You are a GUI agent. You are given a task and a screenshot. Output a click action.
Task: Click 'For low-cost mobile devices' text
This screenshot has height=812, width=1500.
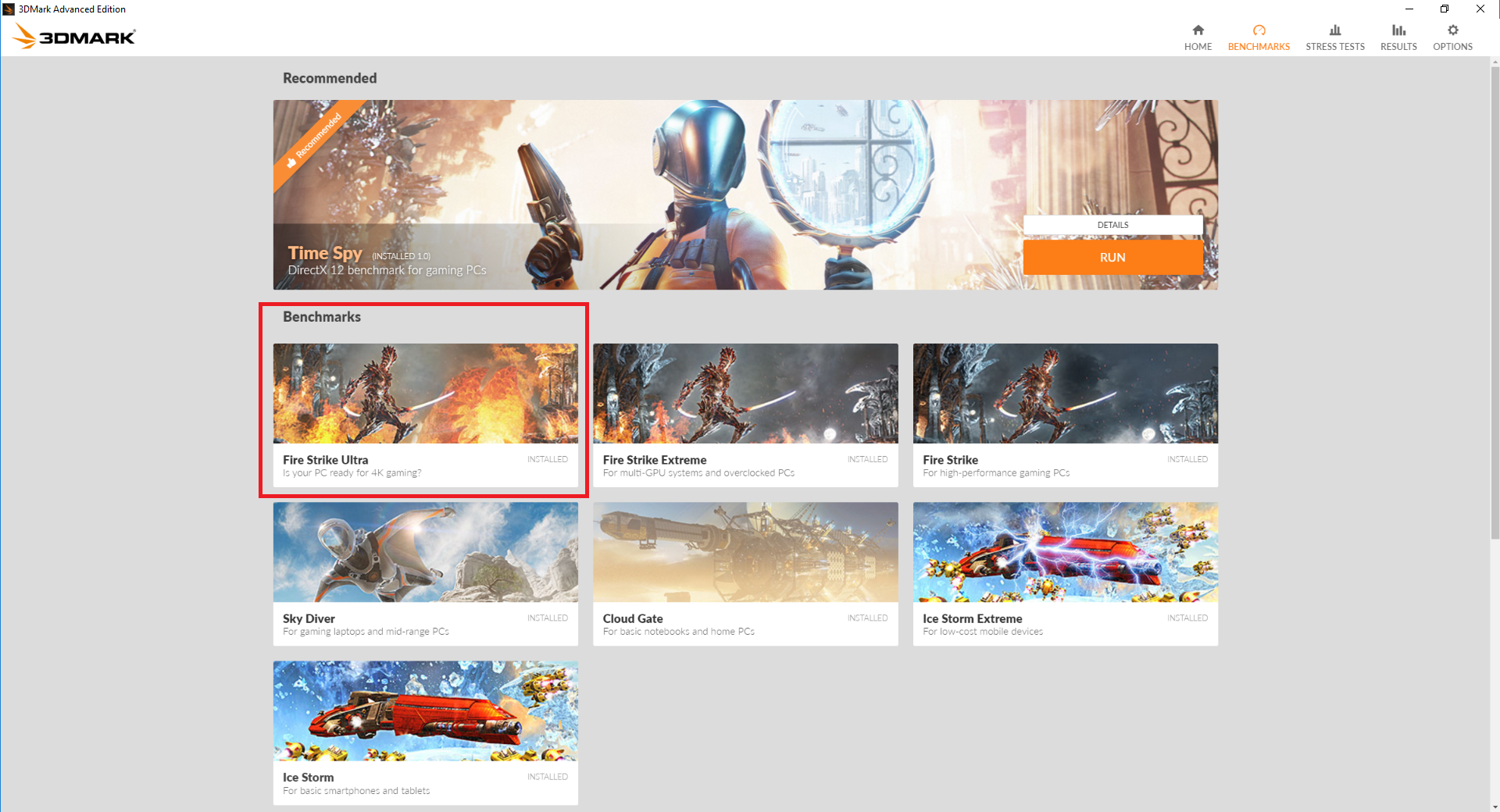983,632
